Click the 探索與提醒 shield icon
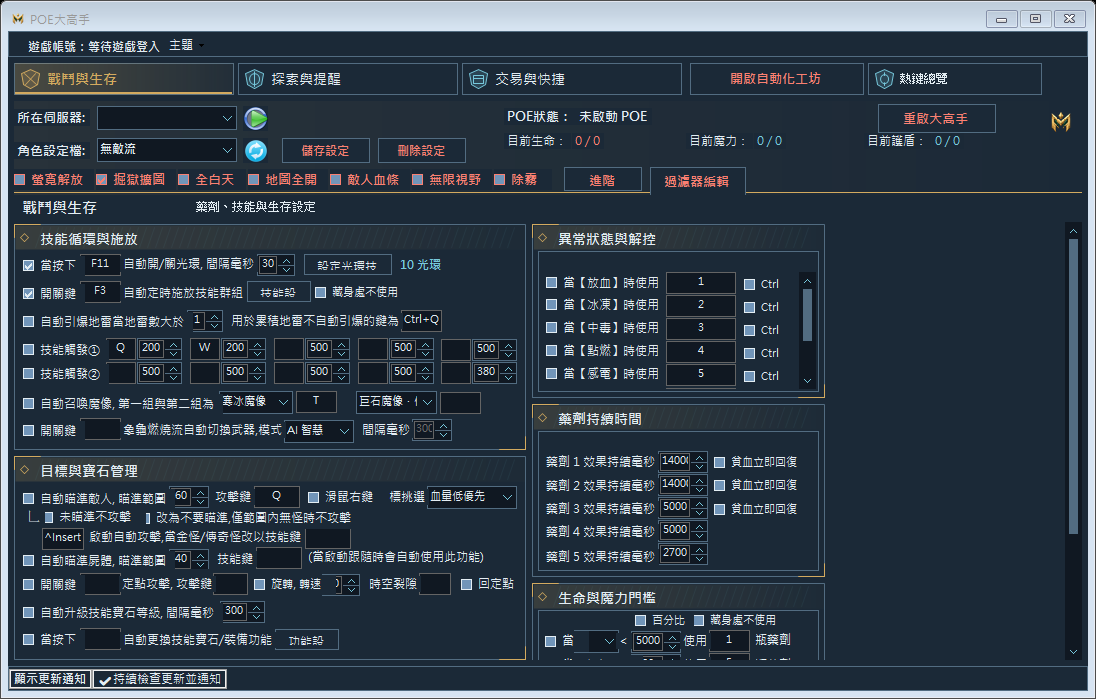The image size is (1096, 699). 254,79
